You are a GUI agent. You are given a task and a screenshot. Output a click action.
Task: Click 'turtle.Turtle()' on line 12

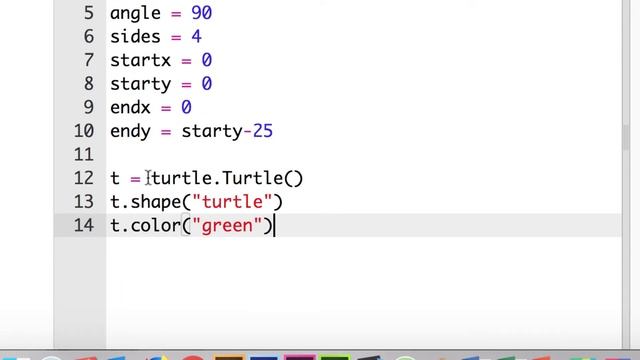(x=227, y=178)
